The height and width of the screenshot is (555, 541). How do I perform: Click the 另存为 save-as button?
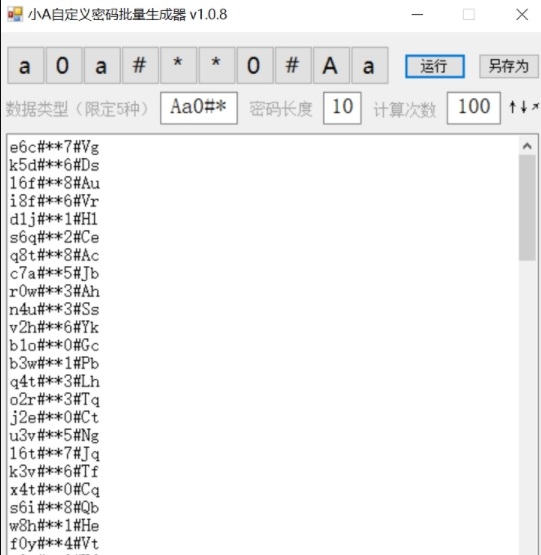[509, 66]
